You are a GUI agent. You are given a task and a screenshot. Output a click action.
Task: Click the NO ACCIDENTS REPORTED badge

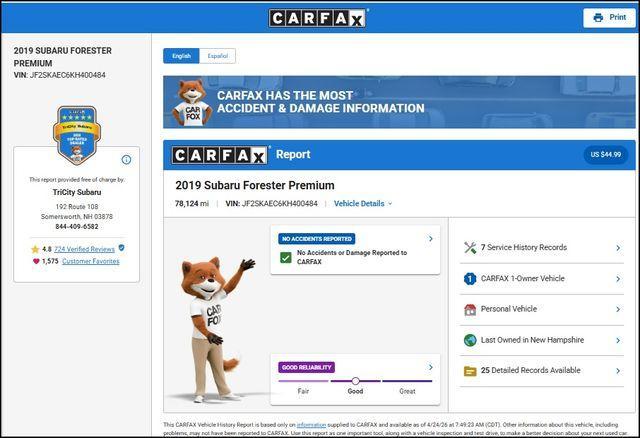[317, 239]
